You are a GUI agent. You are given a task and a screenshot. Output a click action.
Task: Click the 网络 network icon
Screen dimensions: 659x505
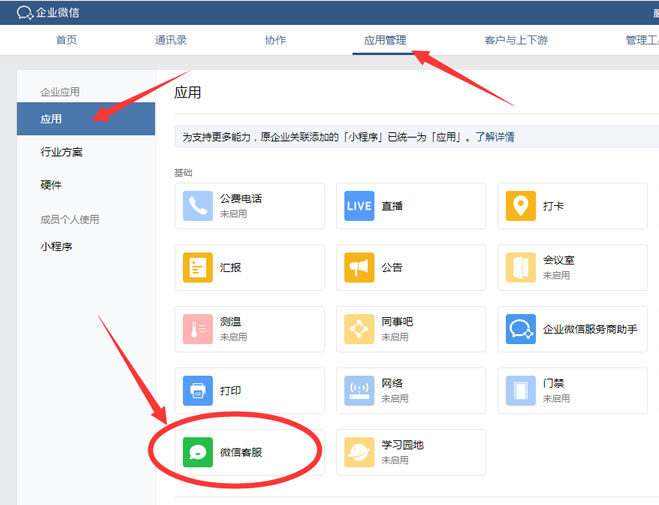click(360, 391)
